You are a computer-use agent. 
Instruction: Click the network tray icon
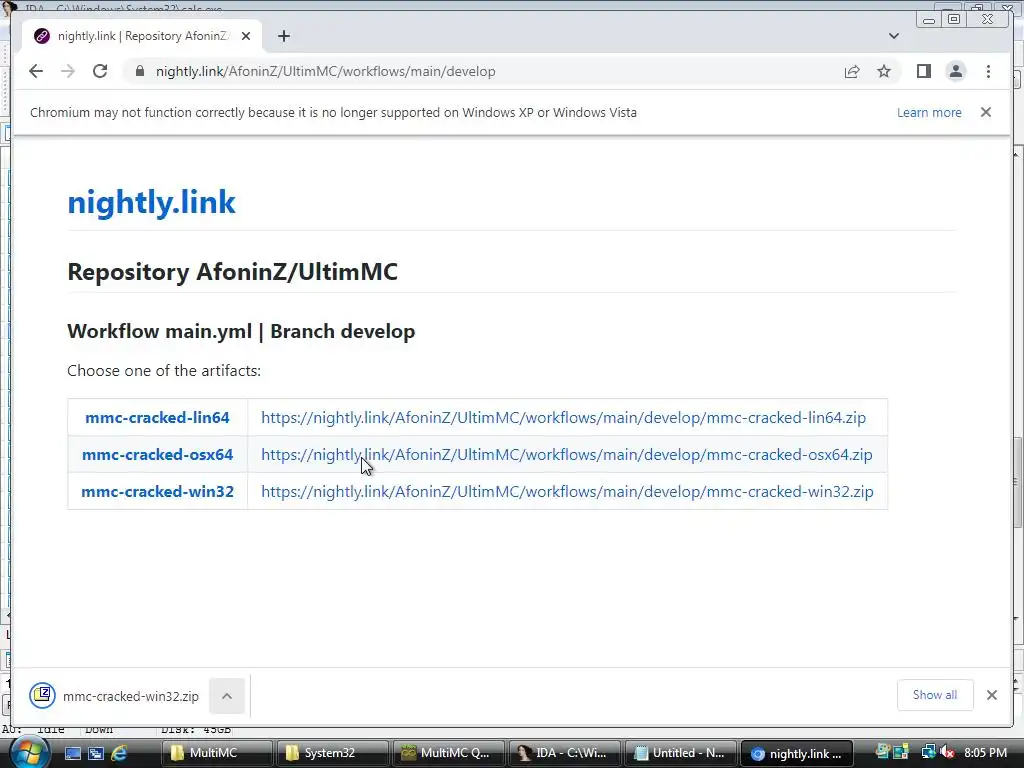(x=928, y=752)
